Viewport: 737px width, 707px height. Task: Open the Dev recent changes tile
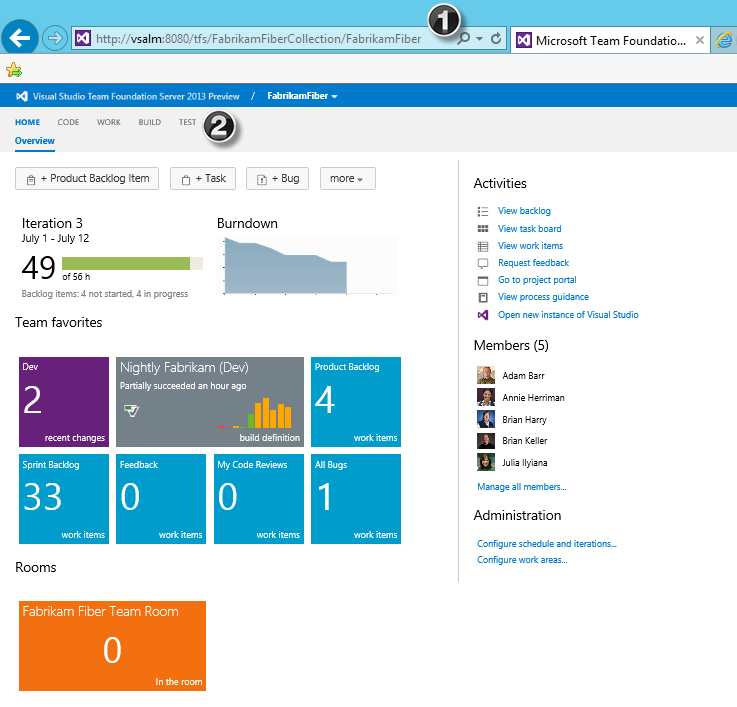tap(64, 402)
